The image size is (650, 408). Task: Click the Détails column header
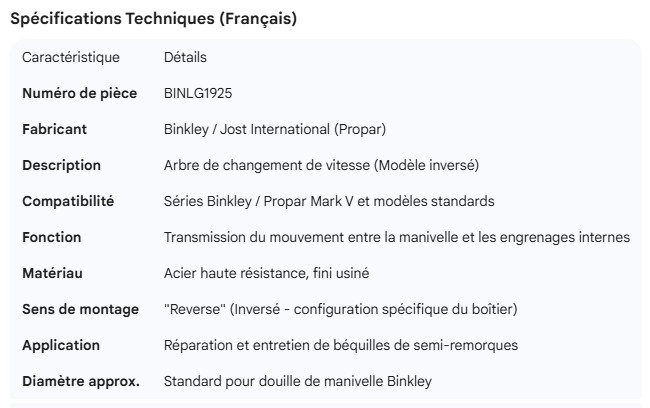tap(185, 58)
